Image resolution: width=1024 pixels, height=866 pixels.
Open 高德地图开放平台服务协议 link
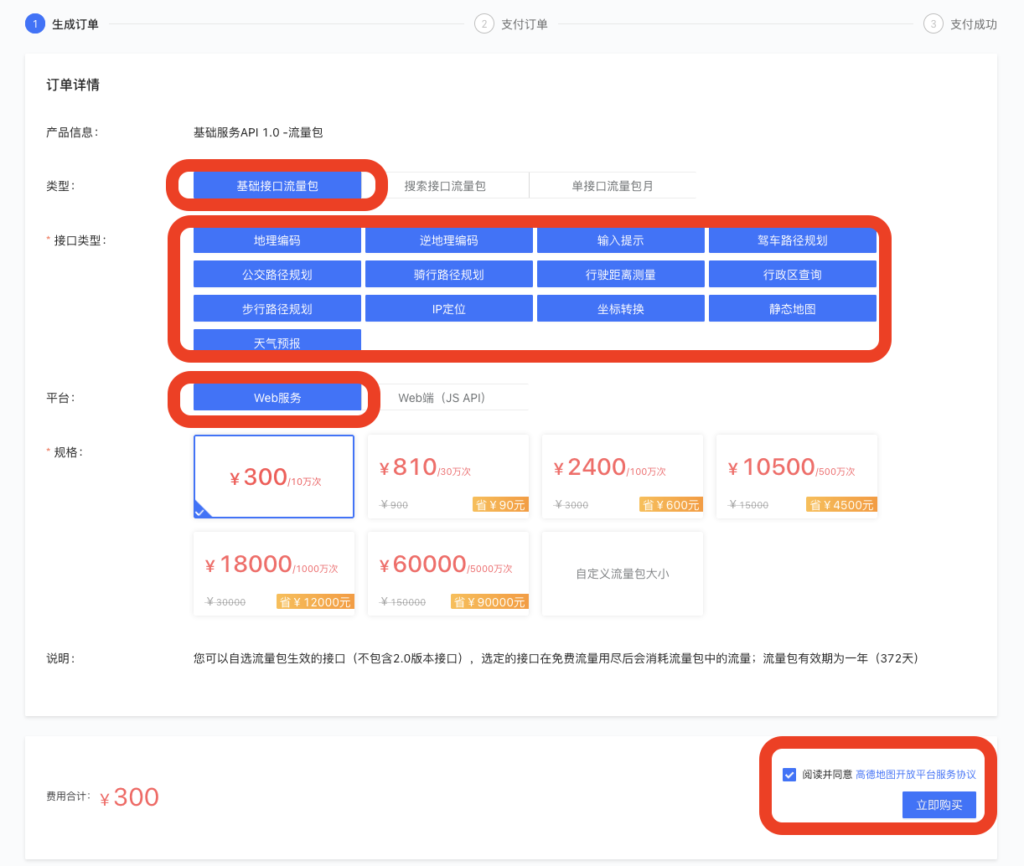tap(915, 775)
